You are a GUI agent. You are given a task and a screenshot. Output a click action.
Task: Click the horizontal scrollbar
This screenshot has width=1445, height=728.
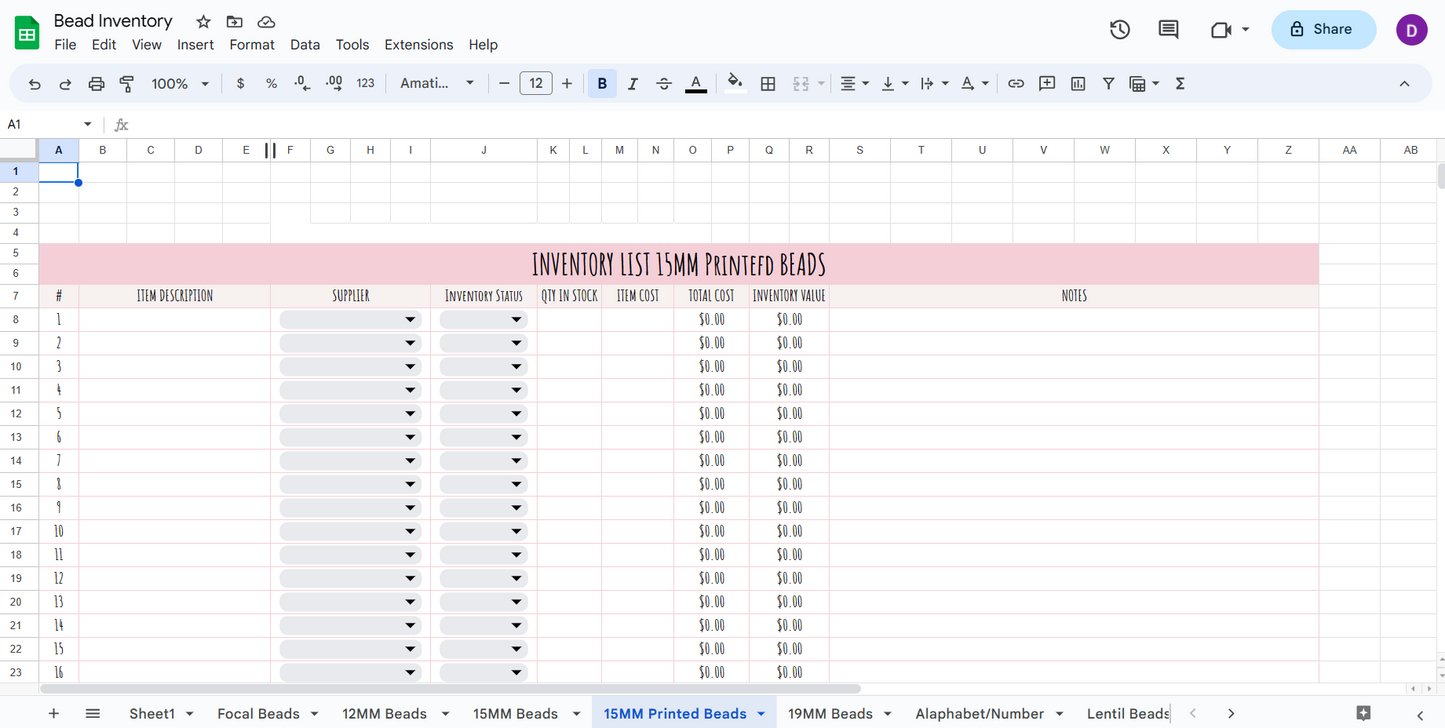[x=450, y=689]
